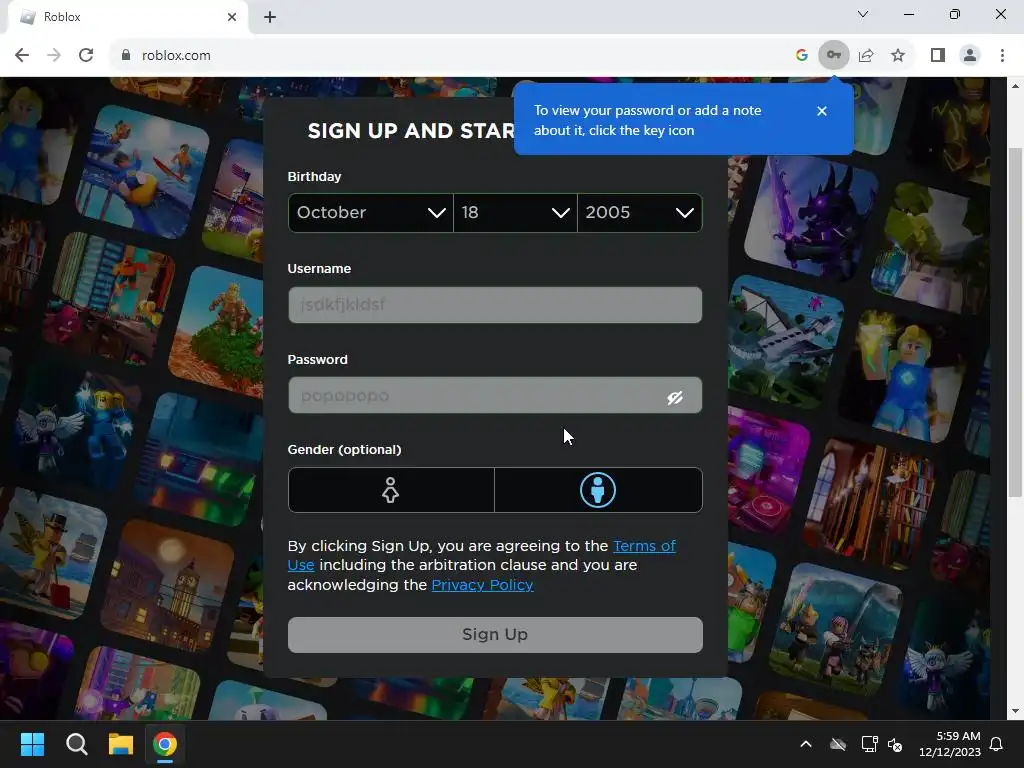Toggle password visibility eye icon

pyautogui.click(x=675, y=397)
